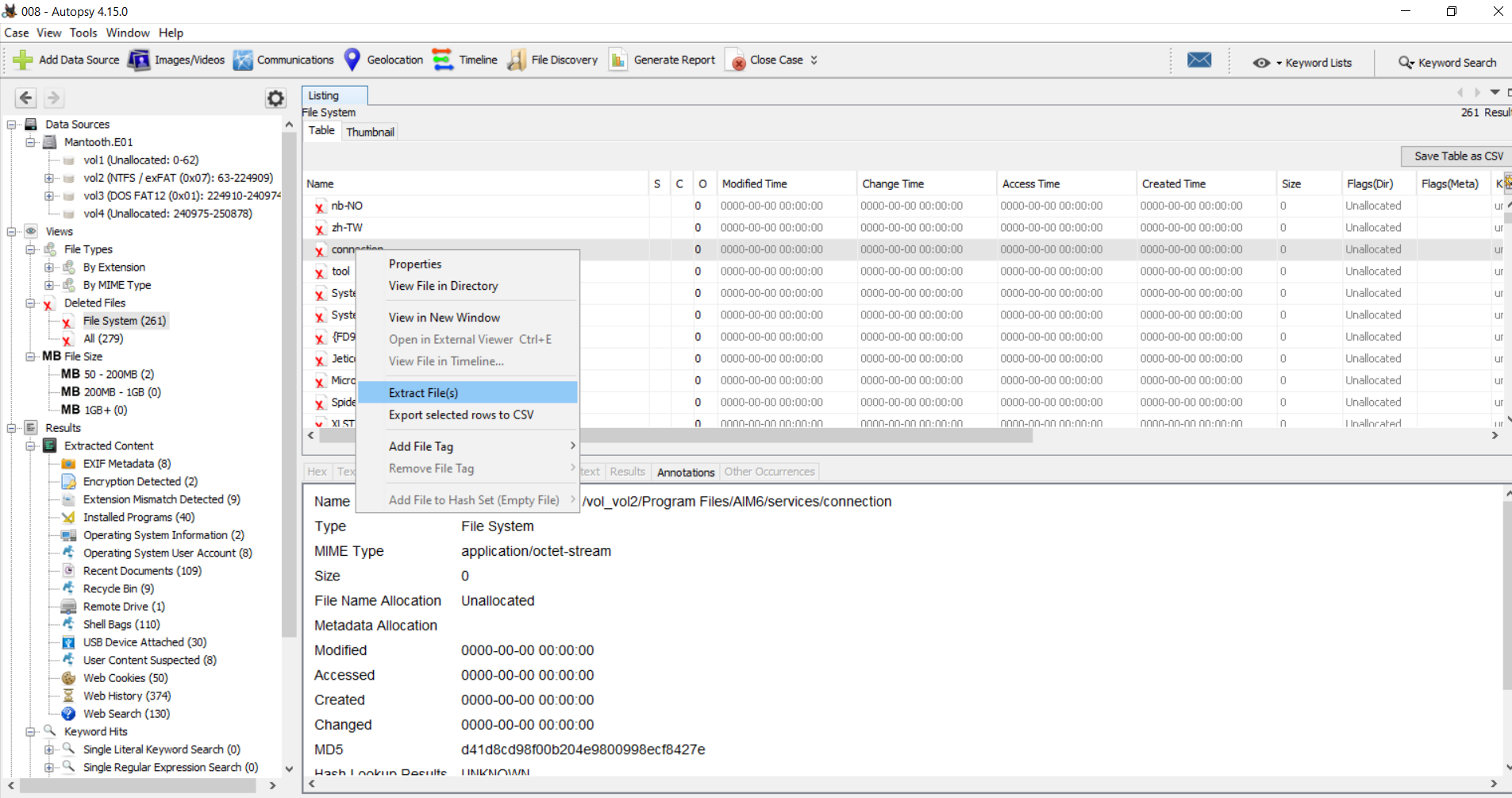Choose View in New Window
Viewport: 1512px width, 798px height.
(467, 318)
